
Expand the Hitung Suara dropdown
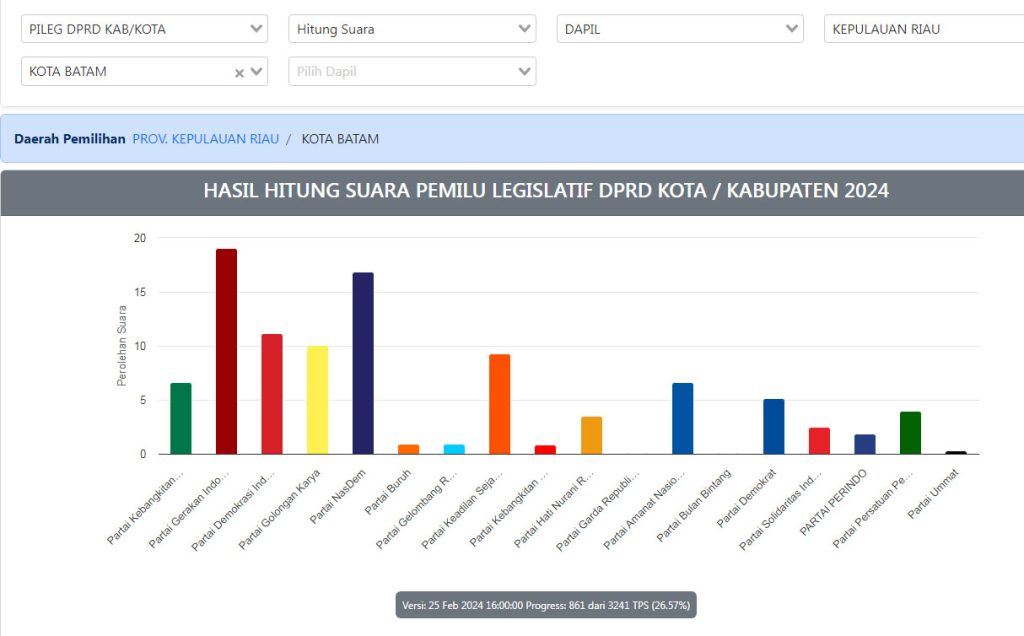pyautogui.click(x=412, y=29)
